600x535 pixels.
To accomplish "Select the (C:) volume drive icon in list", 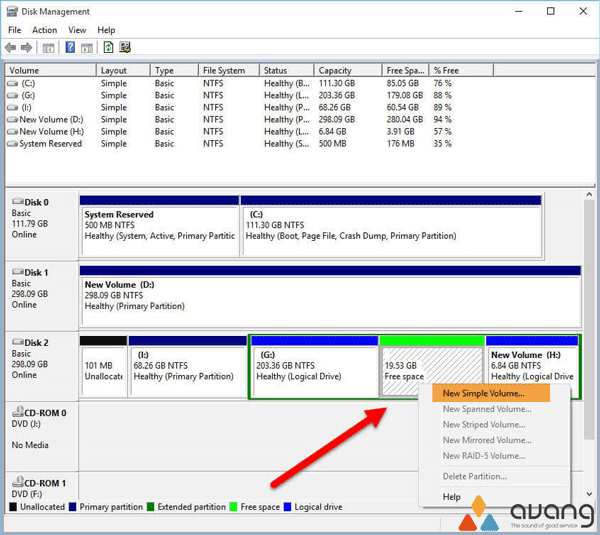I will [x=12, y=83].
